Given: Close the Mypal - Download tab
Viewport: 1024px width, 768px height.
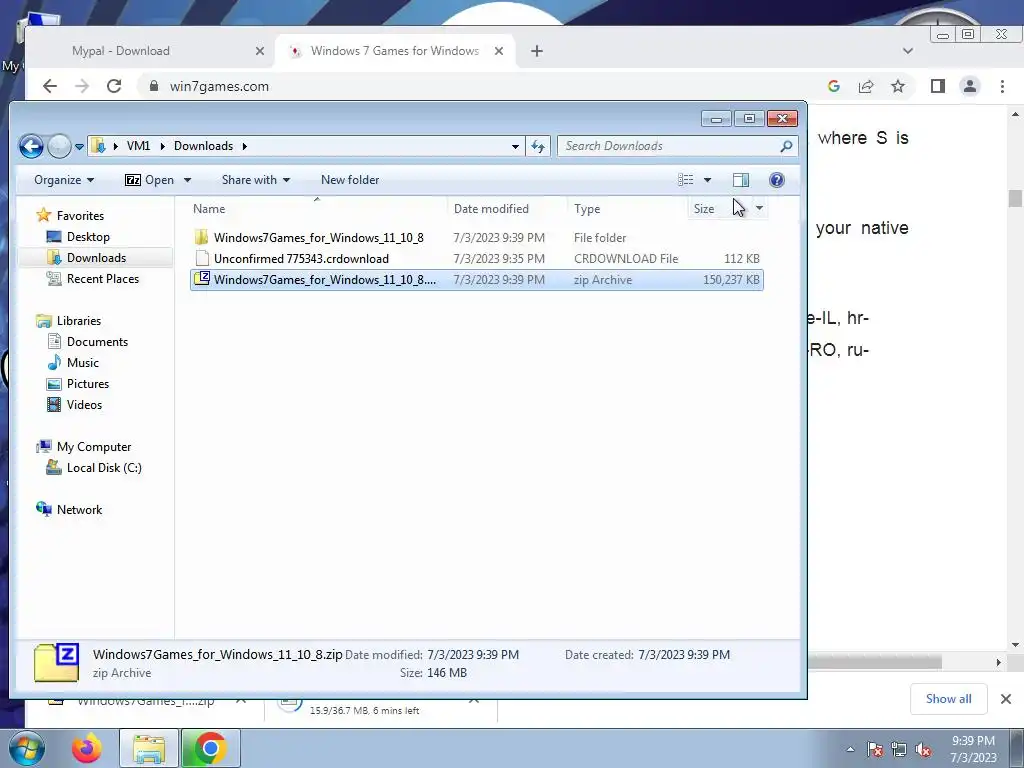Looking at the screenshot, I should (x=259, y=51).
